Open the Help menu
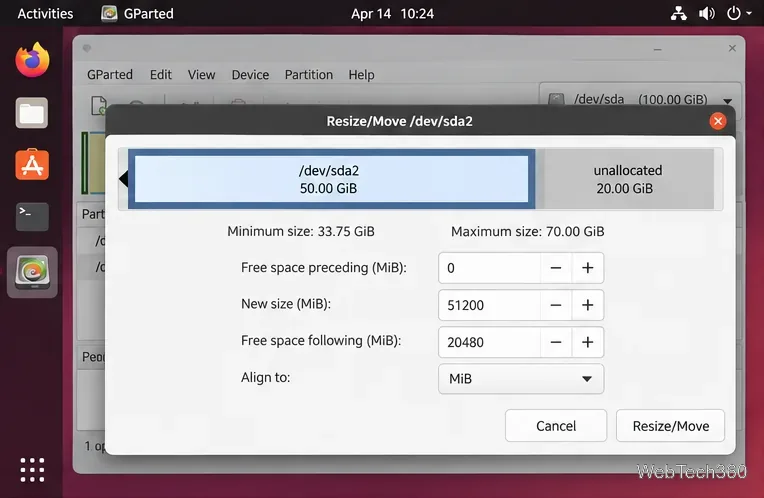764x498 pixels. [x=361, y=75]
